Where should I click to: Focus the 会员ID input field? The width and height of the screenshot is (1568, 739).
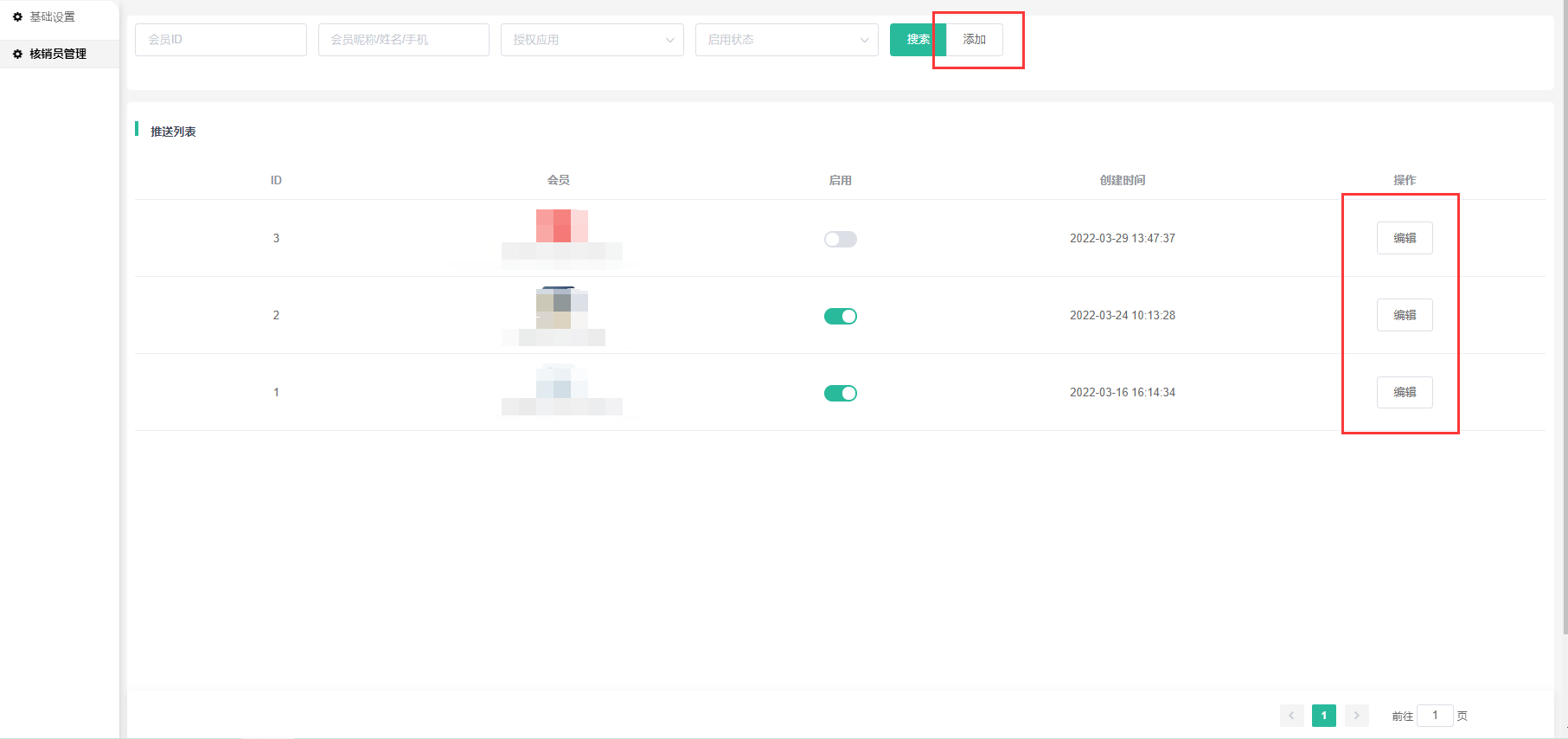(221, 40)
